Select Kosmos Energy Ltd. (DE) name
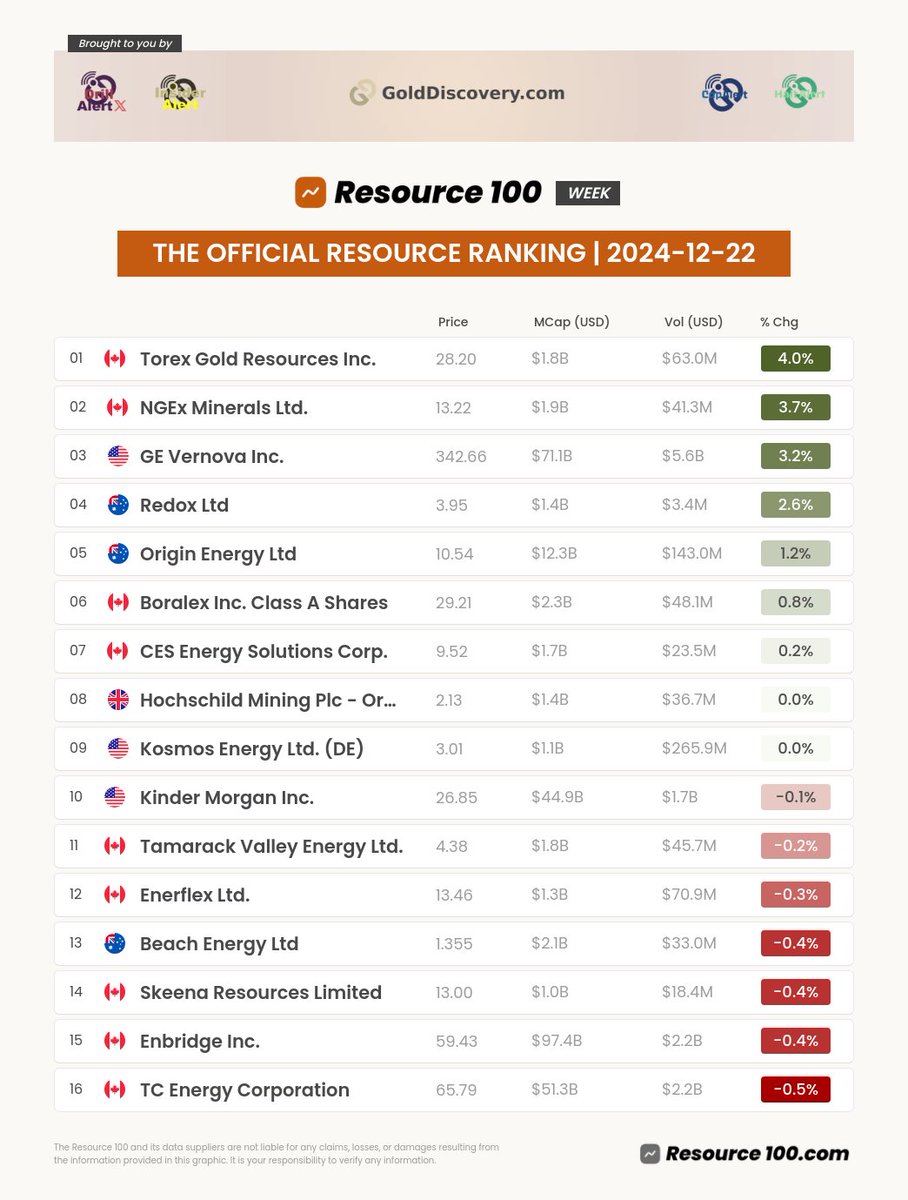The width and height of the screenshot is (908, 1200). 252,748
